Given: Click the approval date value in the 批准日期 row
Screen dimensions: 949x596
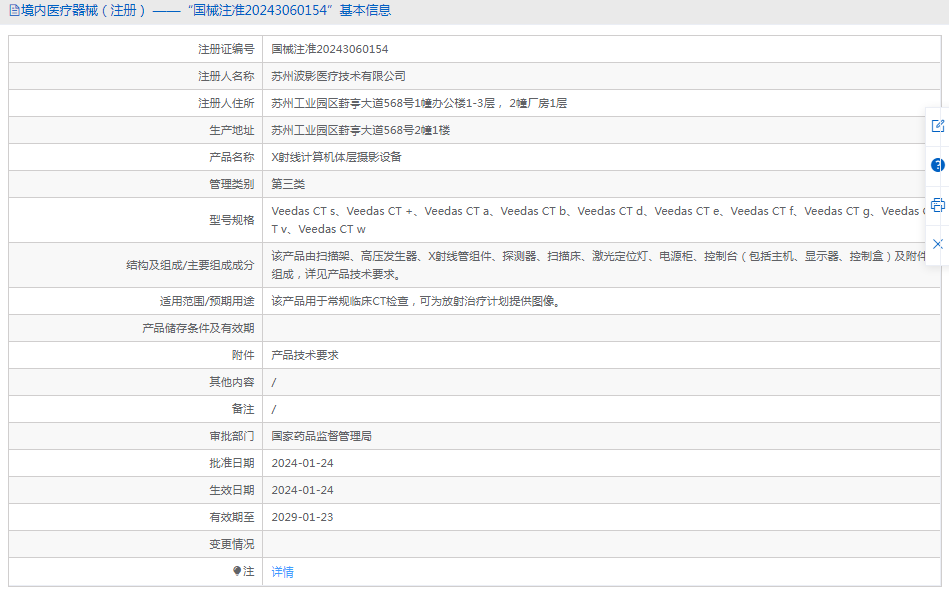Looking at the screenshot, I should (x=303, y=463).
